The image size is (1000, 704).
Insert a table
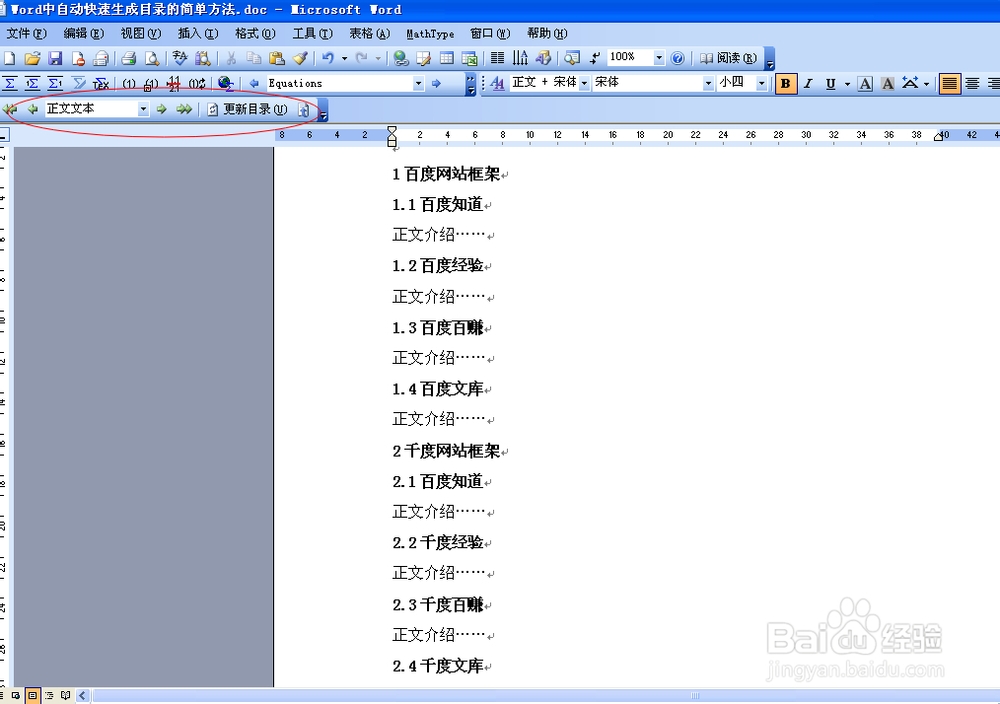click(446, 59)
